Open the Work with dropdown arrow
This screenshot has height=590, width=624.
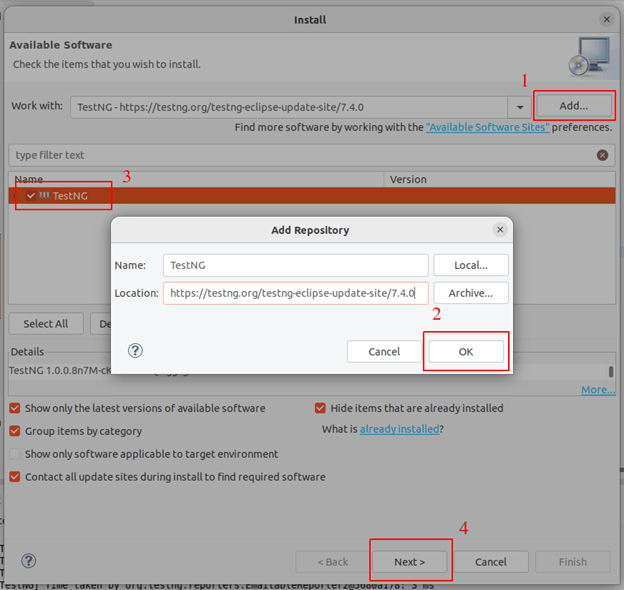coord(520,107)
